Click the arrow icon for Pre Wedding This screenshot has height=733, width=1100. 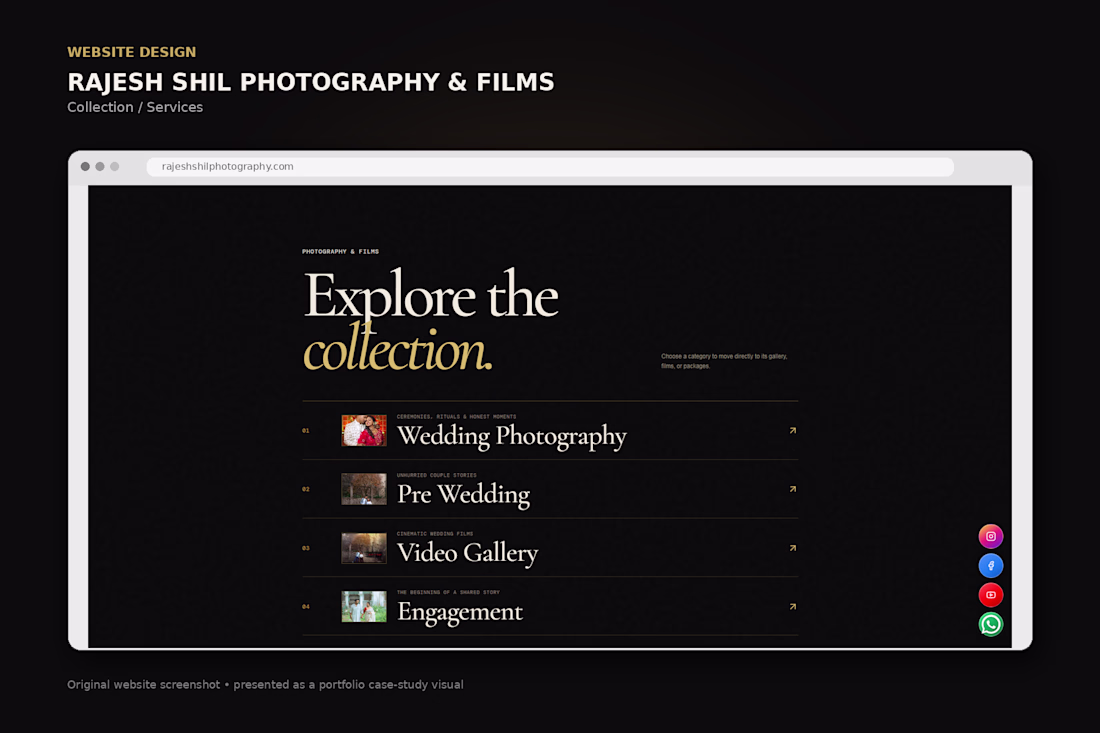793,489
